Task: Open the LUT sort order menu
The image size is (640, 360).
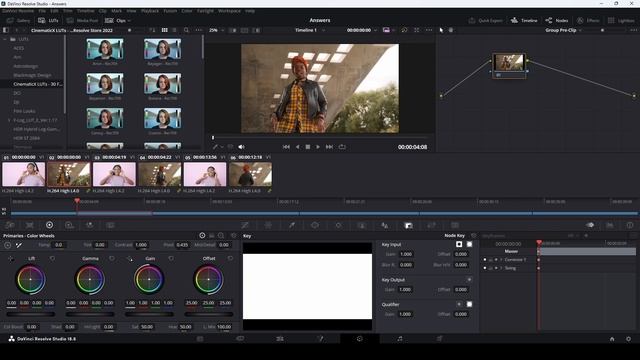Action: click(152, 30)
